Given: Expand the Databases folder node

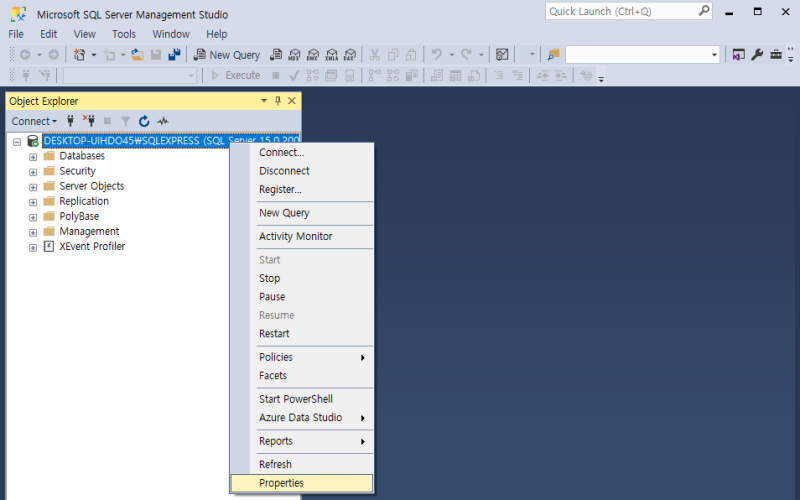Looking at the screenshot, I should [x=33, y=157].
